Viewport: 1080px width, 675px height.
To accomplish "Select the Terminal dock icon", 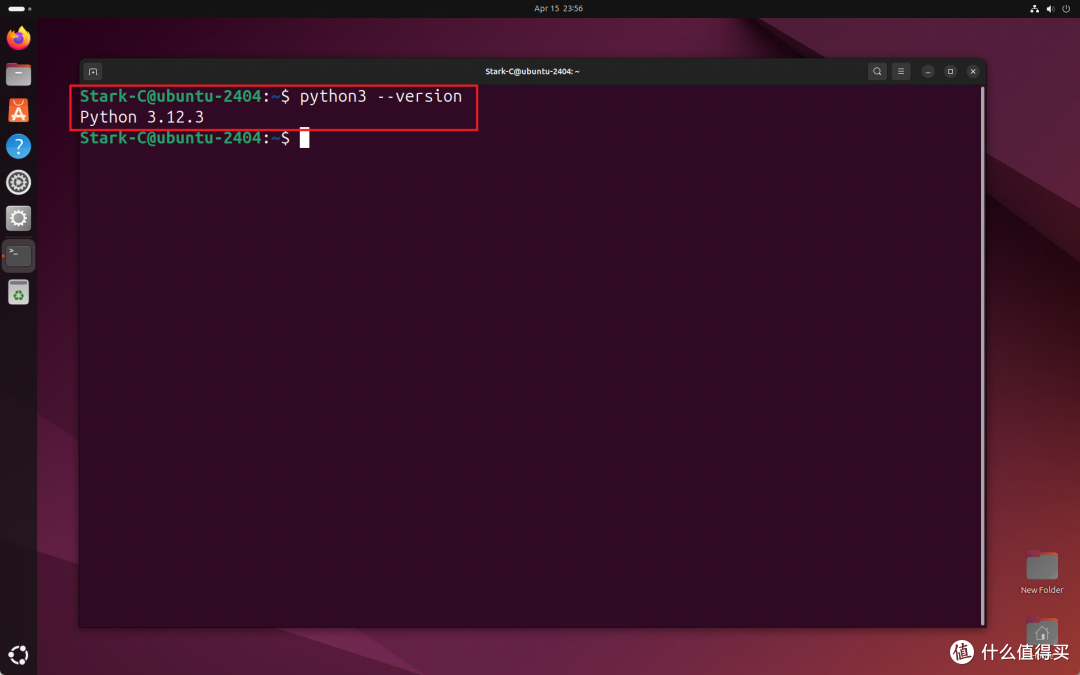I will (19, 256).
